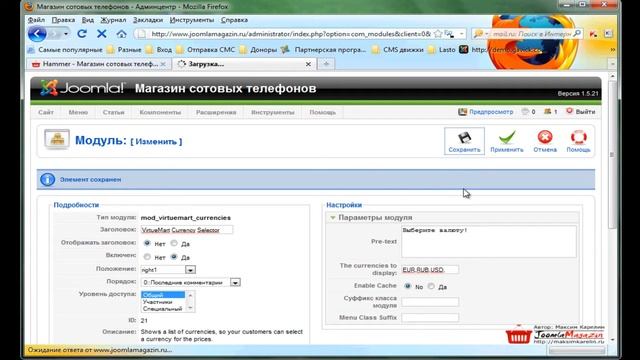The image size is (640, 360).
Task: Open the Закладки menu
Action: click(148, 20)
